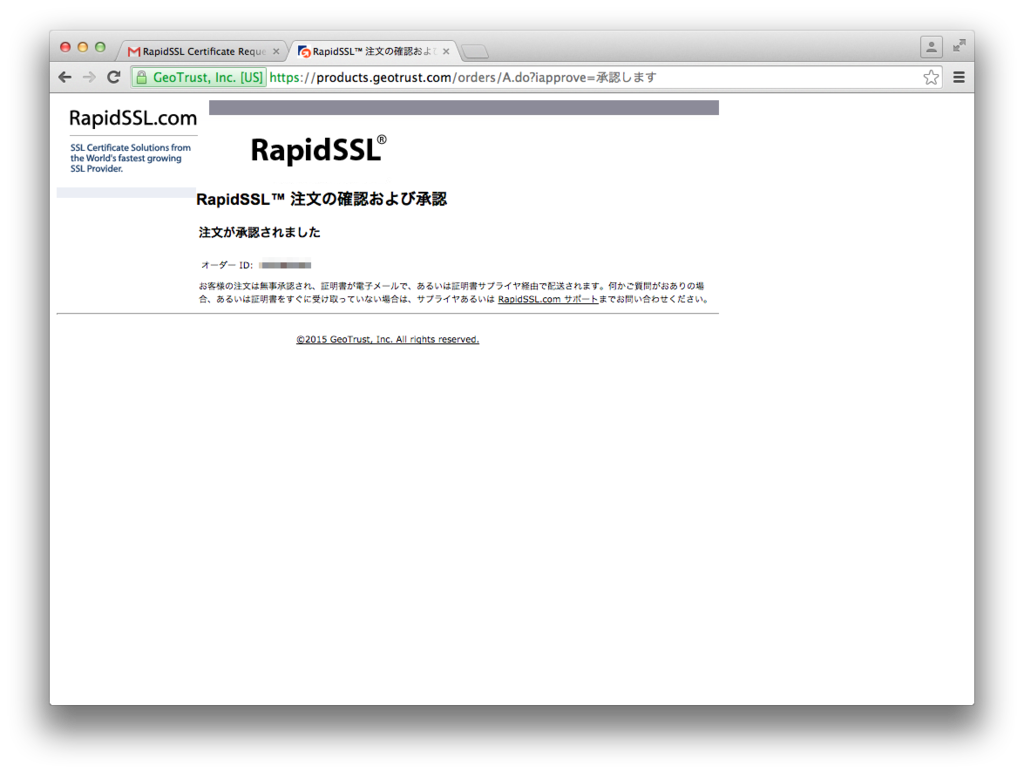Click the large RapidSSL header logo
The height and width of the screenshot is (774, 1024).
pos(318,150)
